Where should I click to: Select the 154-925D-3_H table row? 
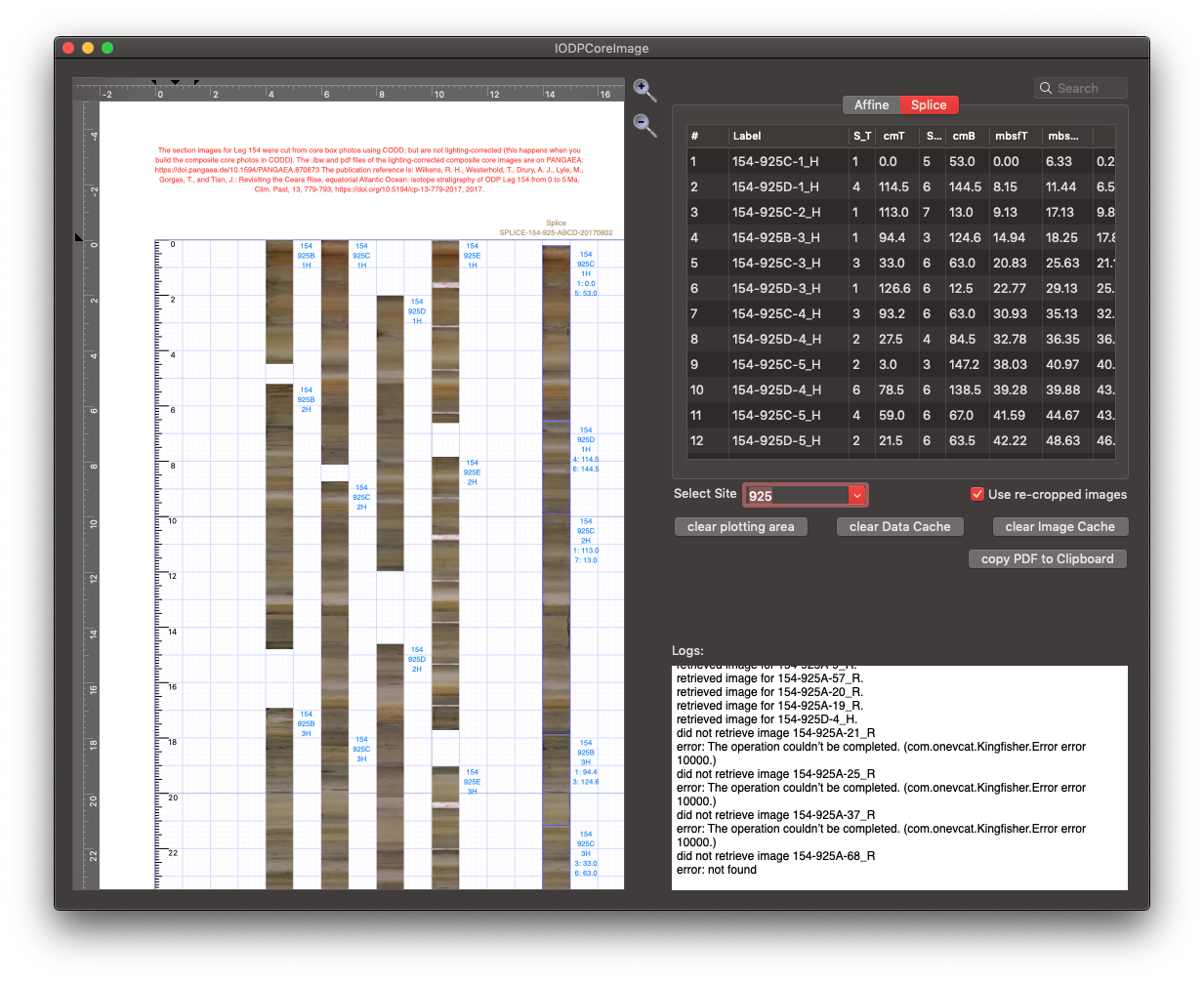900,288
